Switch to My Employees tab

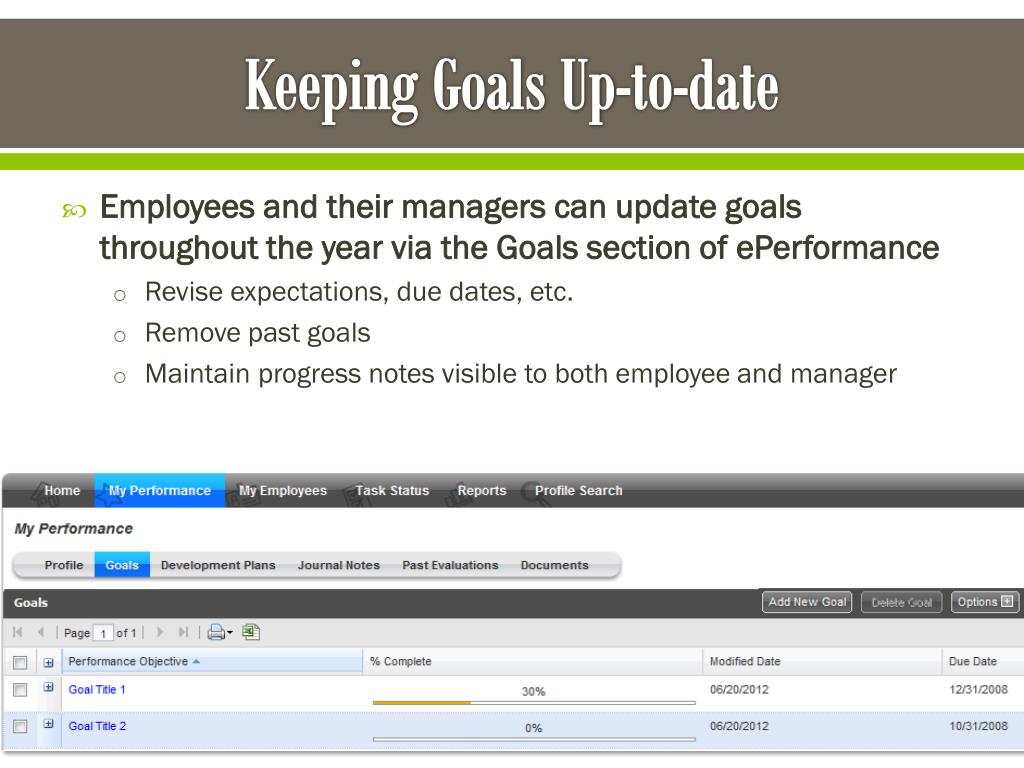pyautogui.click(x=283, y=490)
